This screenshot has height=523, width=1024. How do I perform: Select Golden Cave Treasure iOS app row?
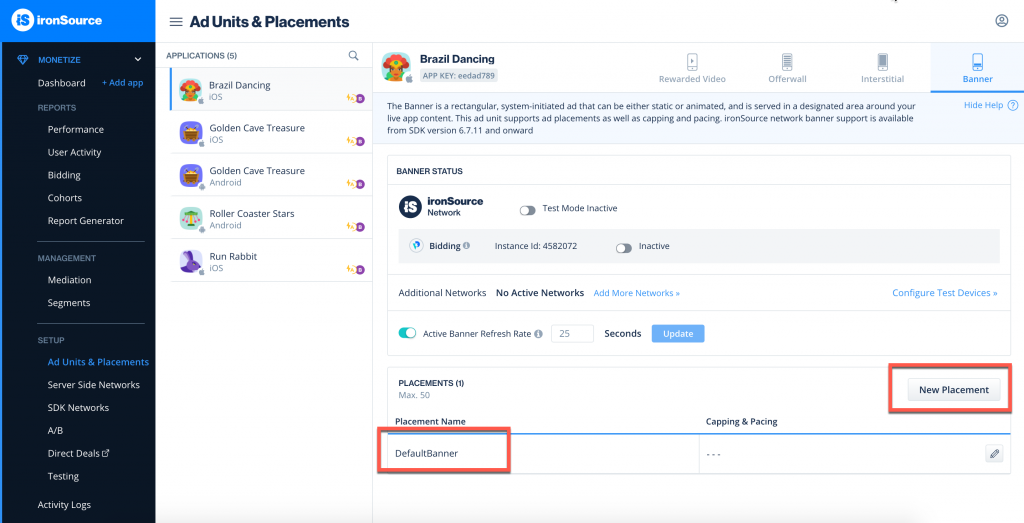(x=271, y=133)
